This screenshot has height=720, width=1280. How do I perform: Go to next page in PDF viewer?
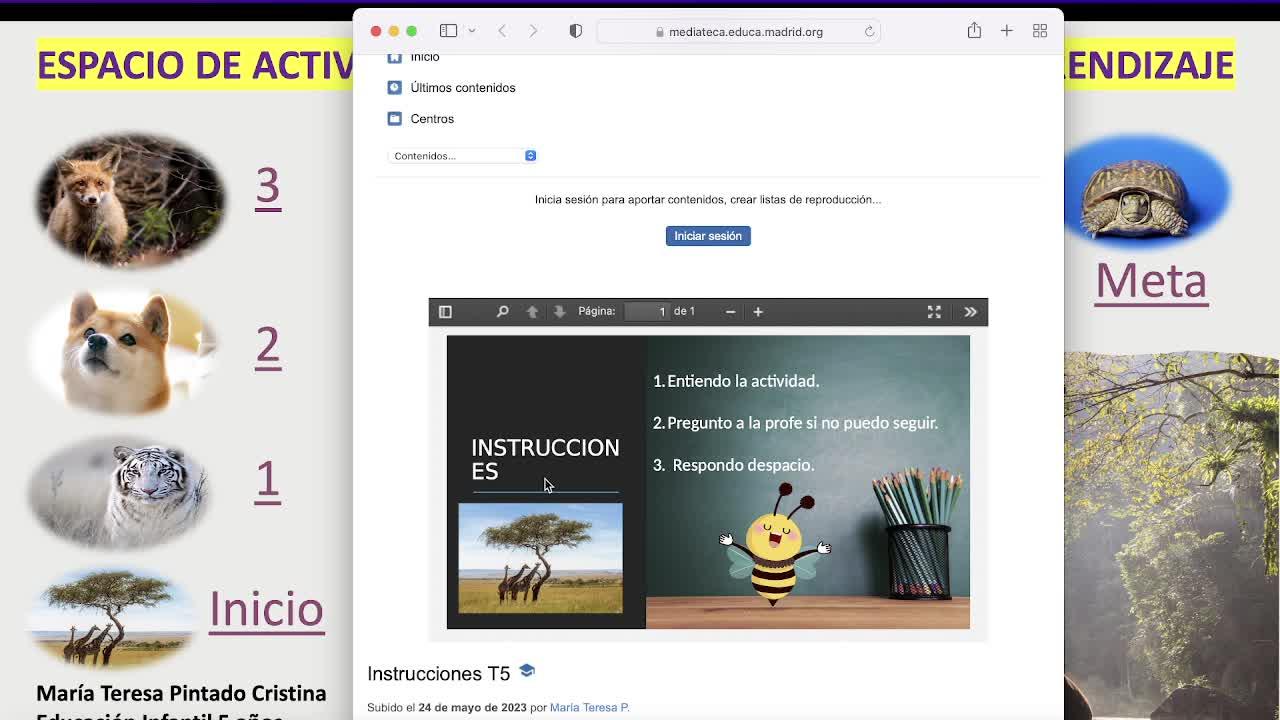(x=559, y=312)
